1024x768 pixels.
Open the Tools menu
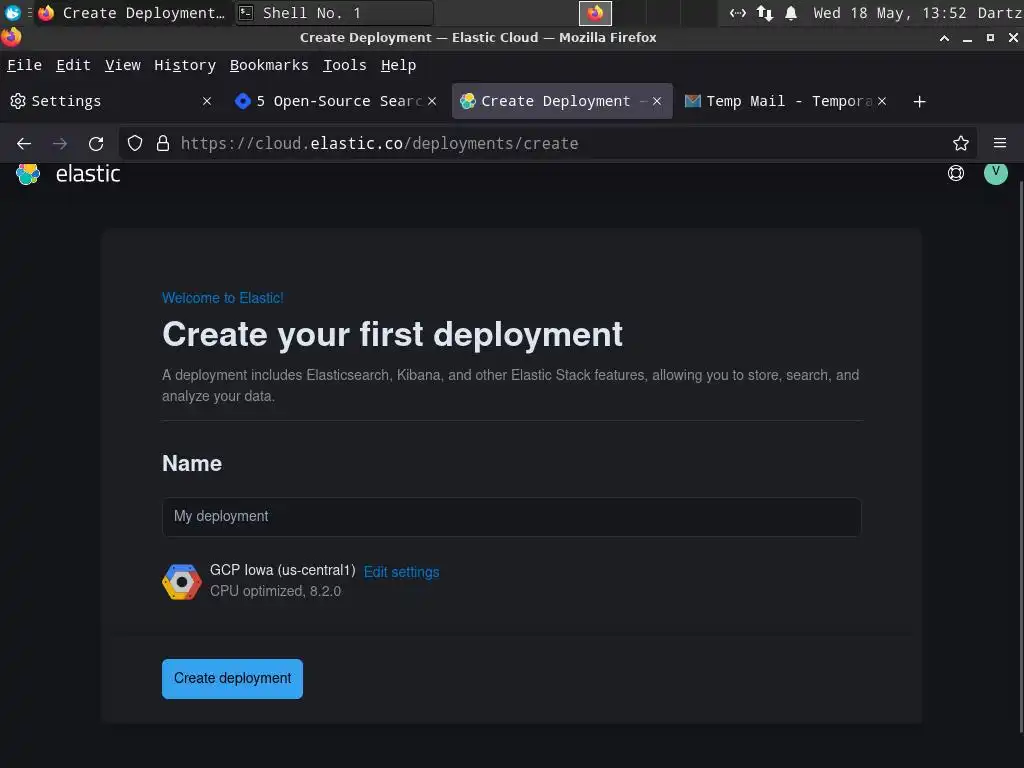(x=345, y=65)
